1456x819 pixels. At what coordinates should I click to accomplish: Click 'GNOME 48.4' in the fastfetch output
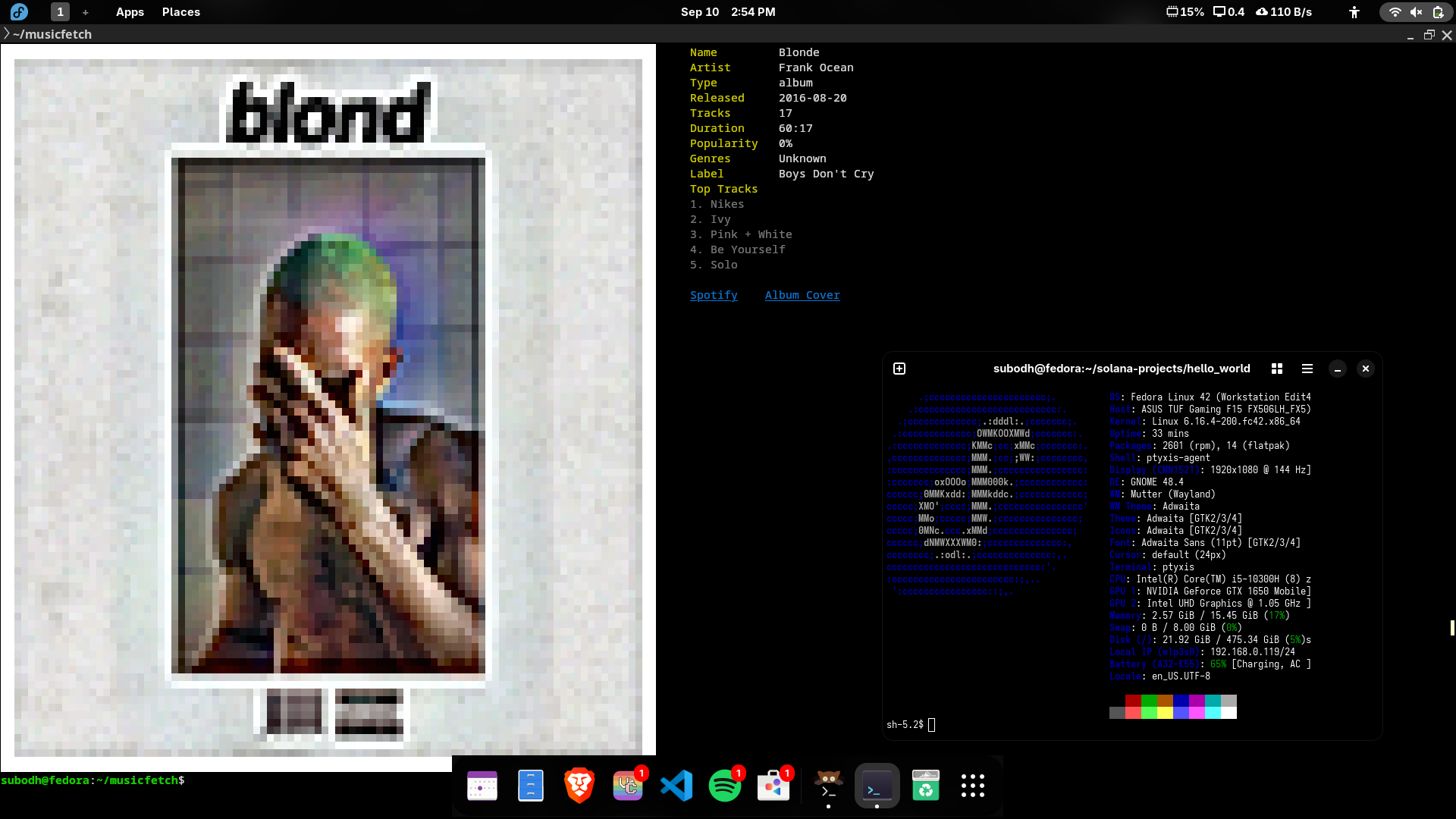1156,482
